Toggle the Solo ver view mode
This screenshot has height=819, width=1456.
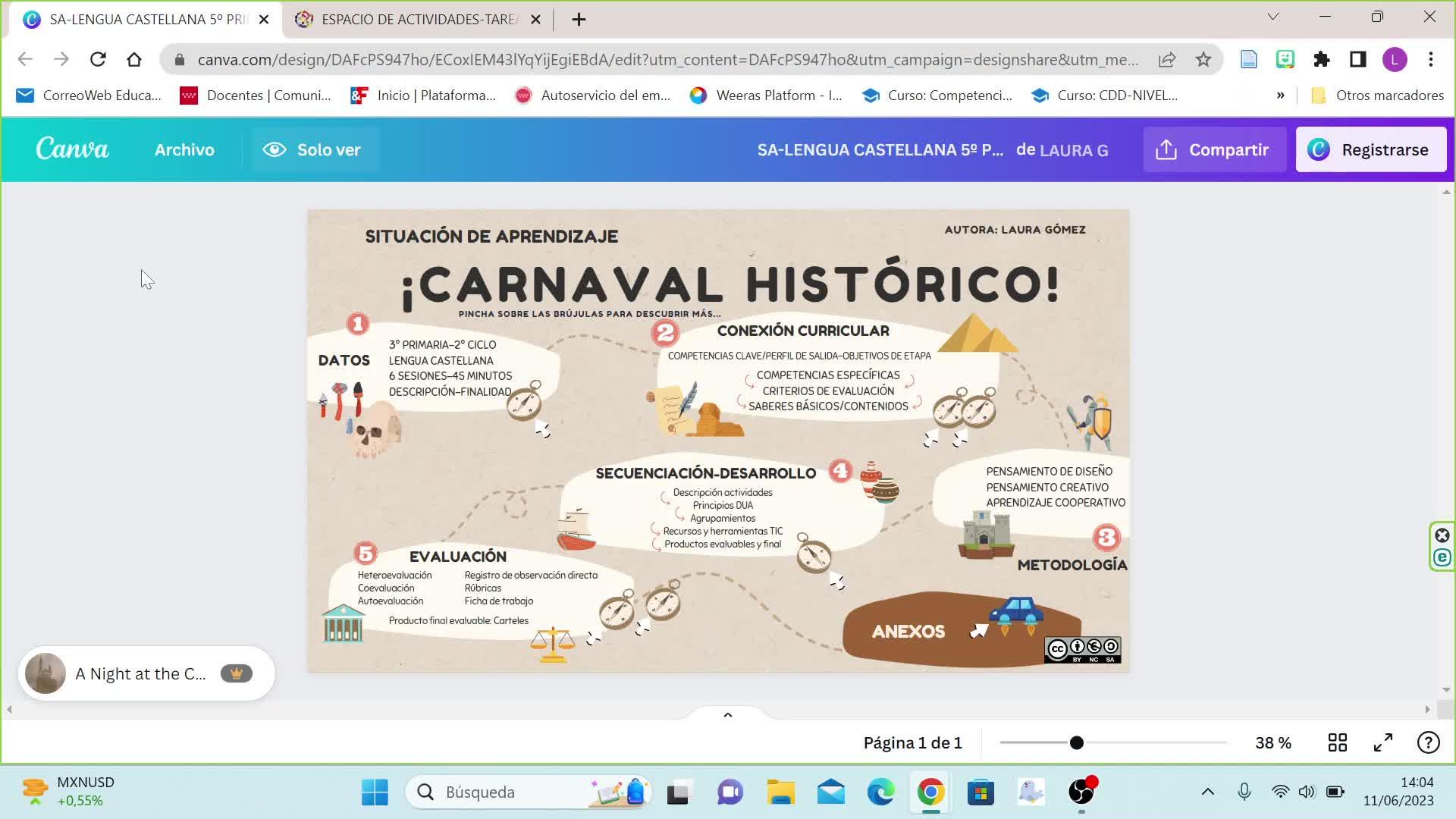[312, 149]
